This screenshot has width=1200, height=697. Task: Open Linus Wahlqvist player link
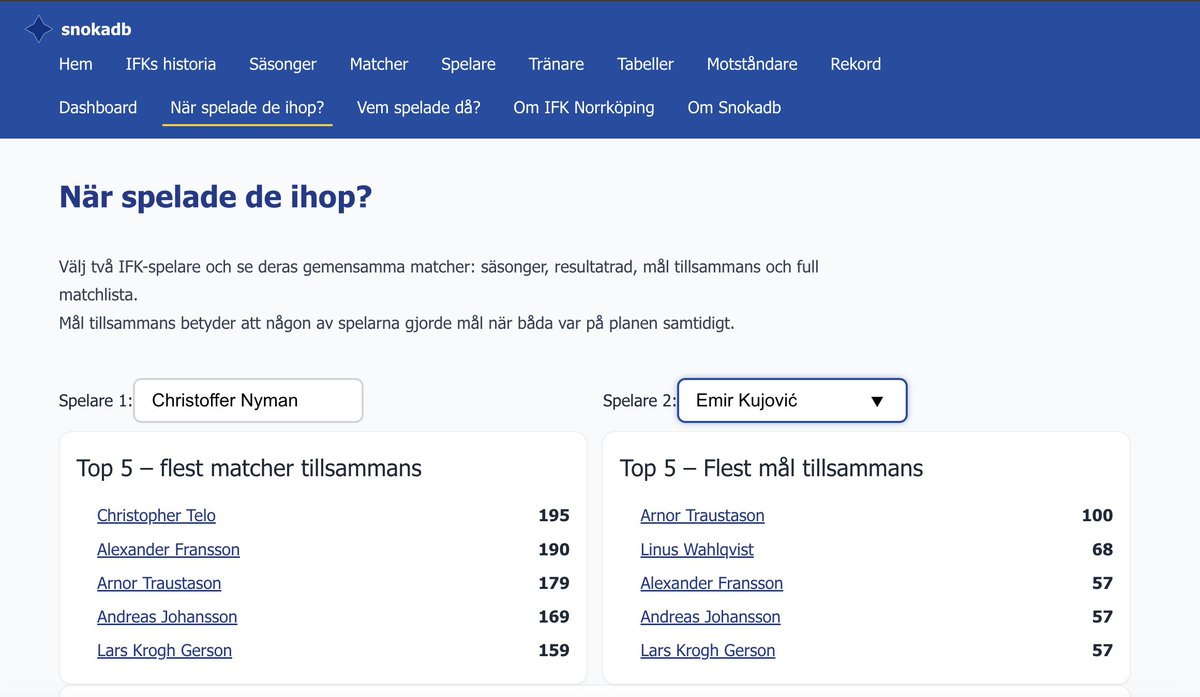click(697, 549)
